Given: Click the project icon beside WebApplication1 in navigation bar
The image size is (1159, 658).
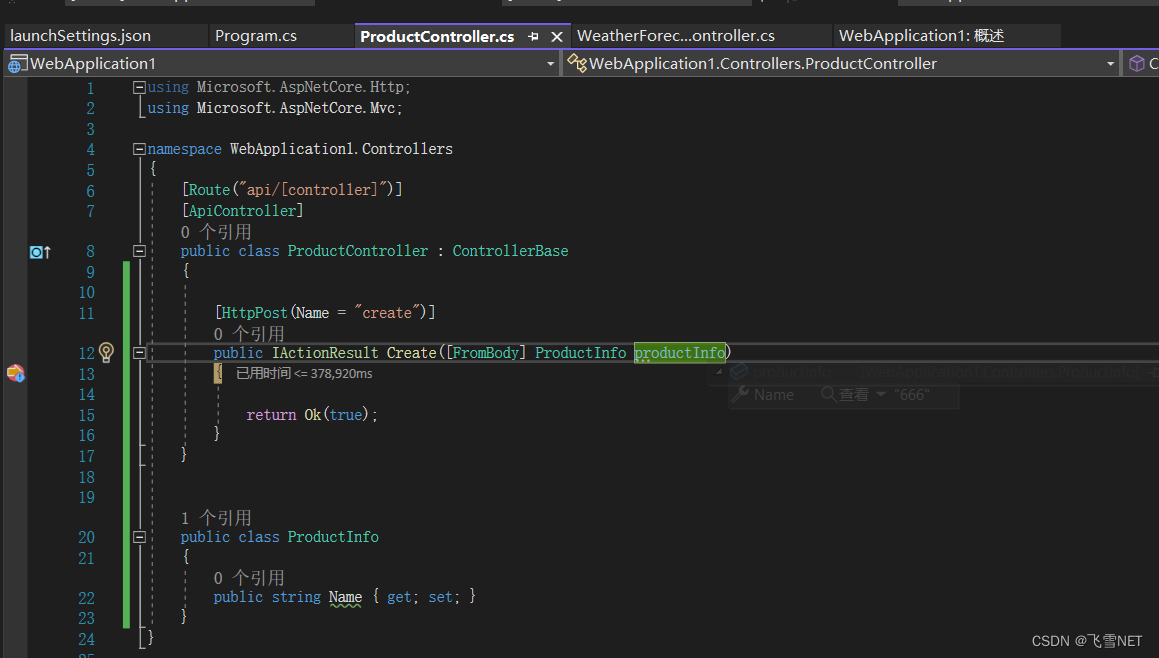Looking at the screenshot, I should pos(14,62).
